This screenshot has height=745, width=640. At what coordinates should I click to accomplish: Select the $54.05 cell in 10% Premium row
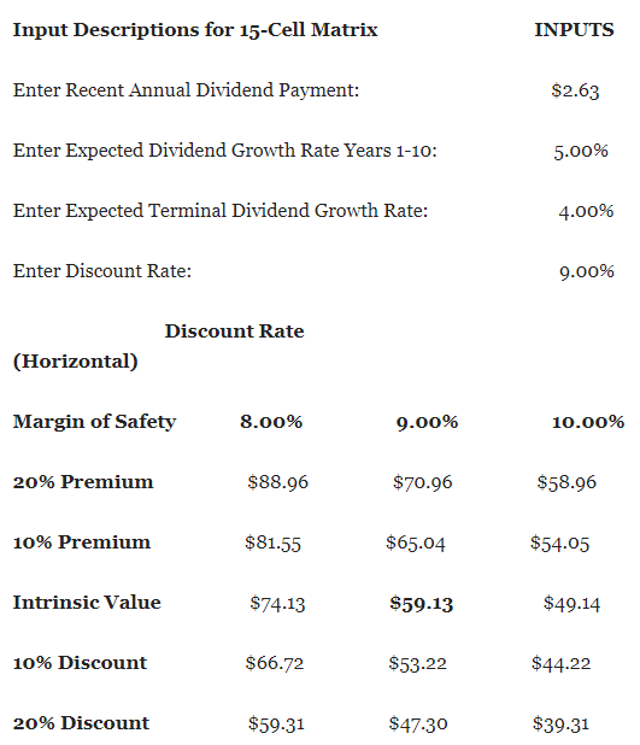(560, 543)
